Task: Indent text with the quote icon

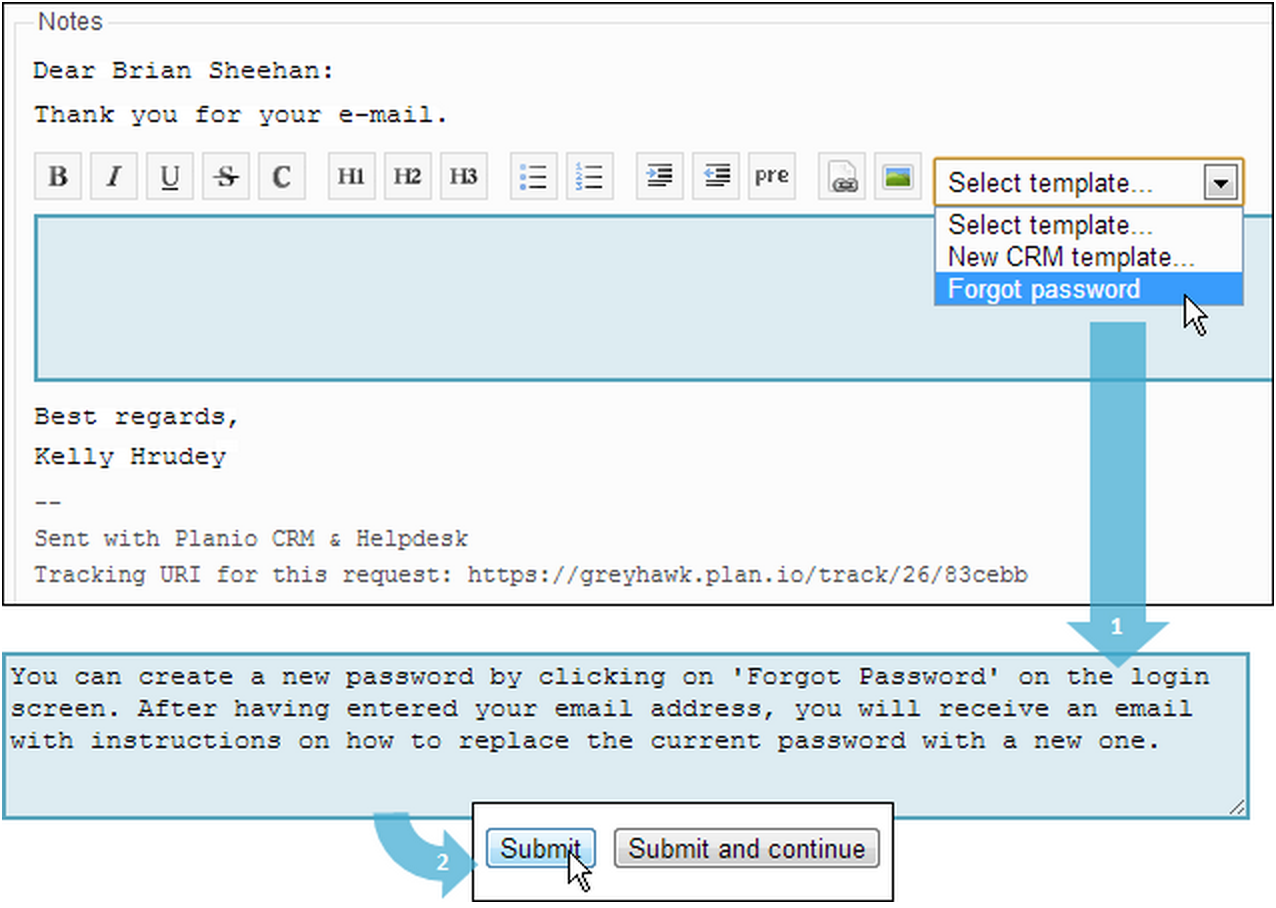Action: point(660,177)
